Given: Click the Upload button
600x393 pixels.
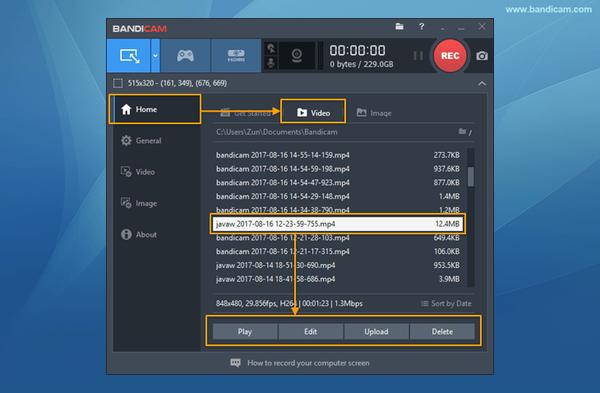Looking at the screenshot, I should [x=376, y=331].
